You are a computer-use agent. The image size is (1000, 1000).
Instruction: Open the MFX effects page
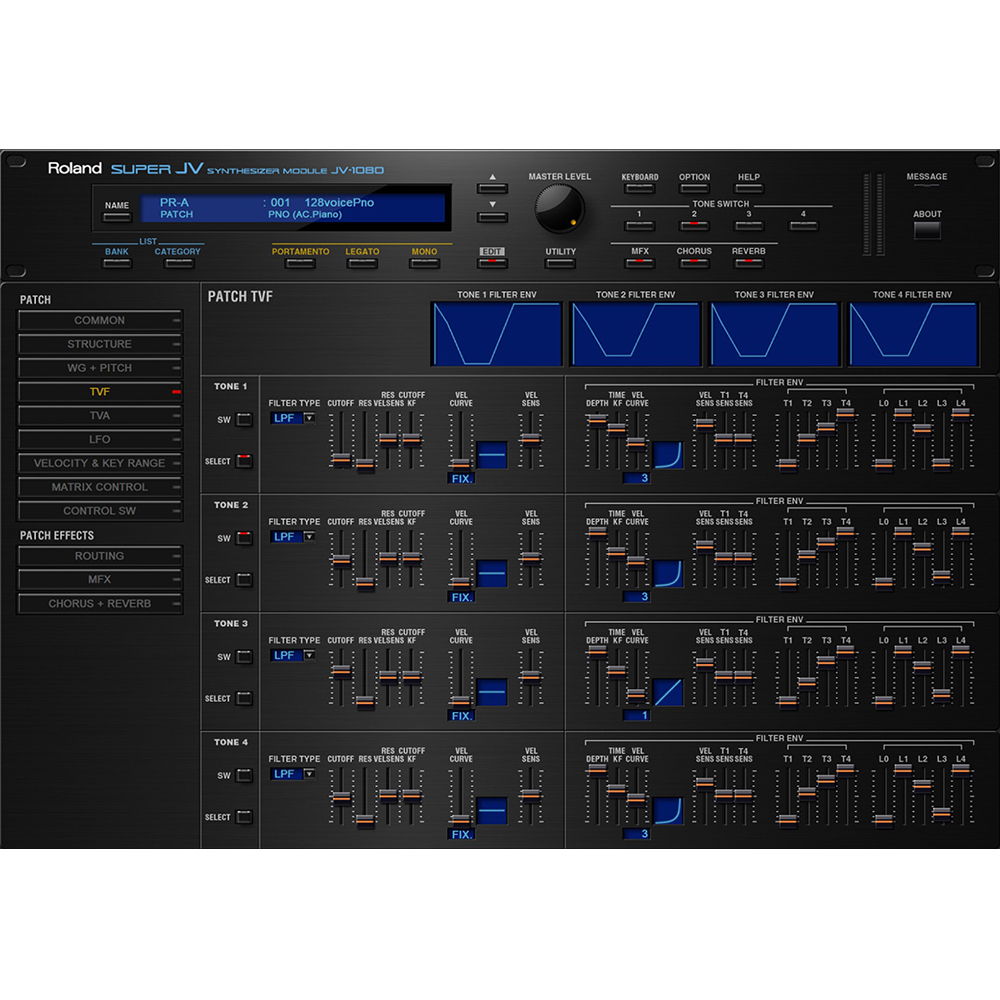click(100, 580)
